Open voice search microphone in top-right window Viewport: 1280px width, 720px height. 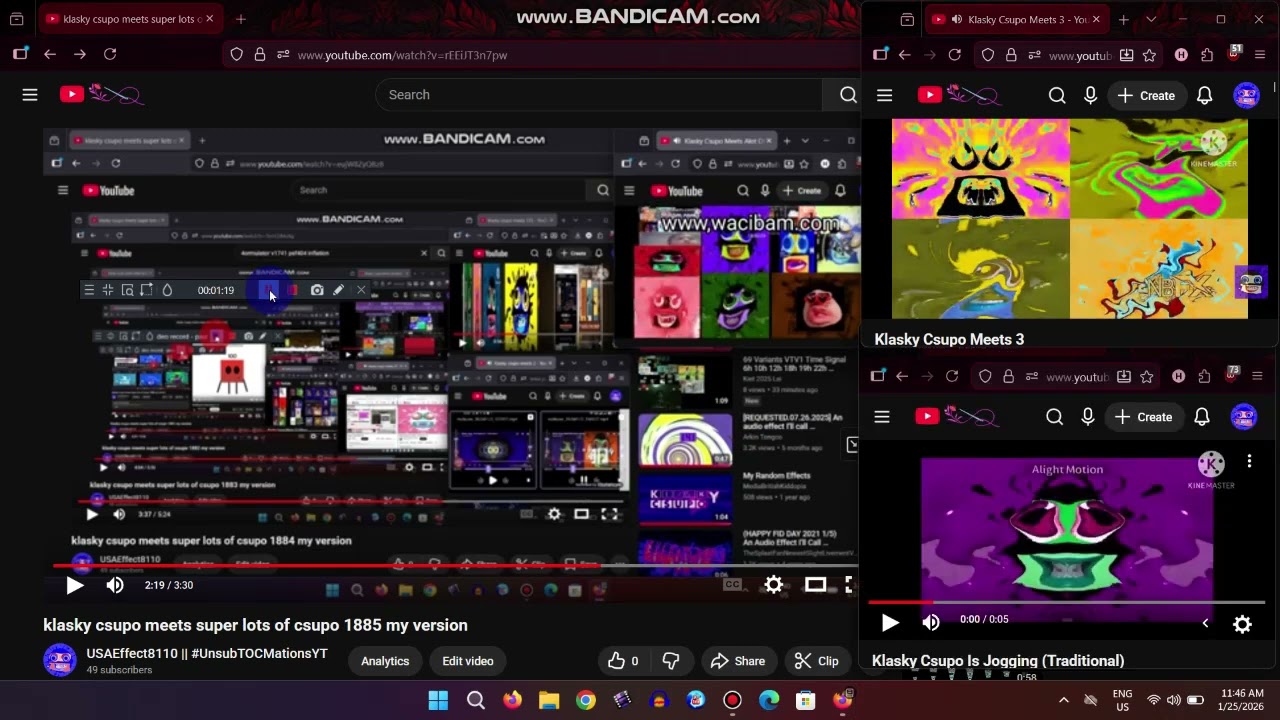[x=1090, y=95]
